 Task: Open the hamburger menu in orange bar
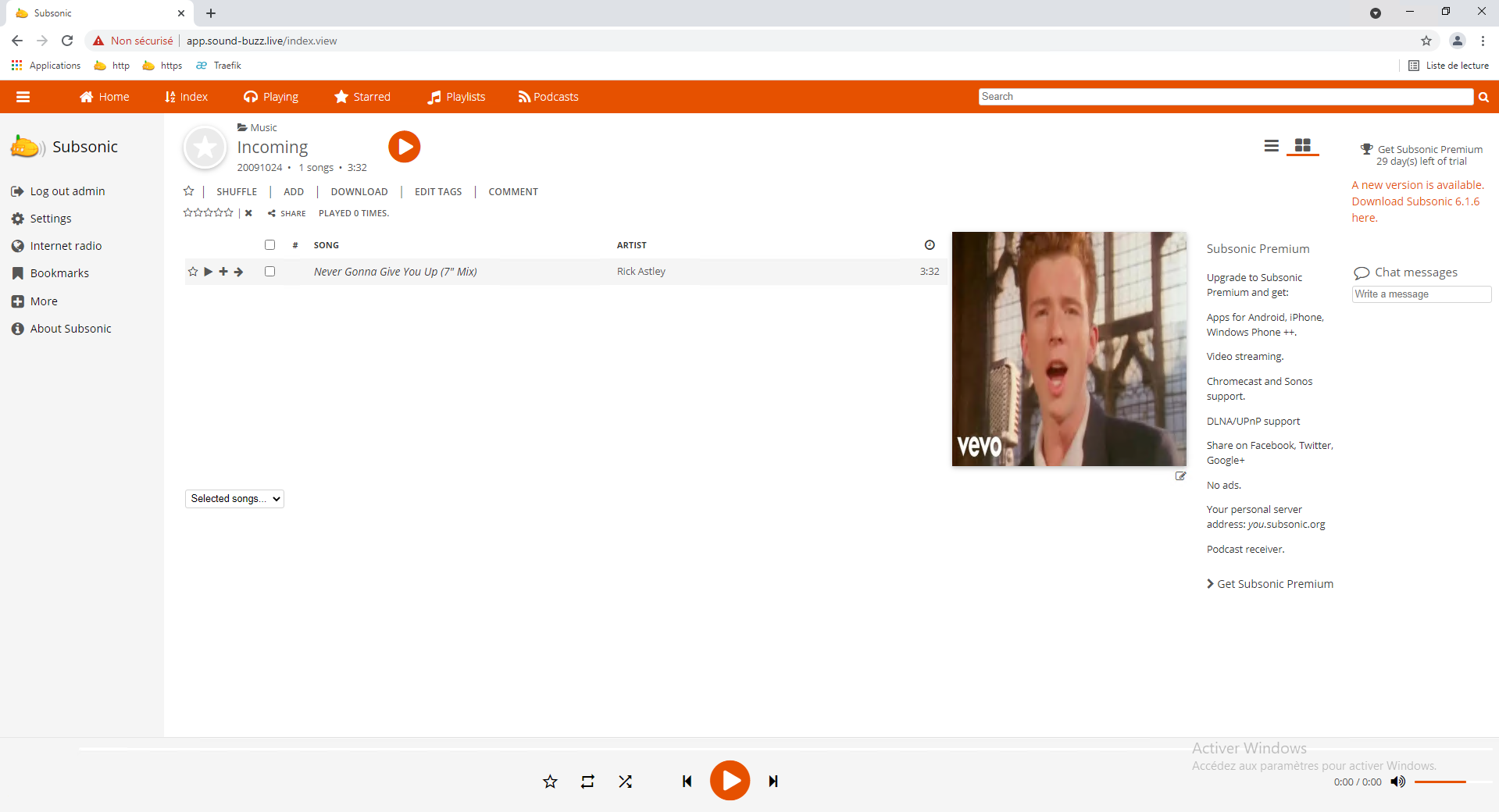click(23, 97)
